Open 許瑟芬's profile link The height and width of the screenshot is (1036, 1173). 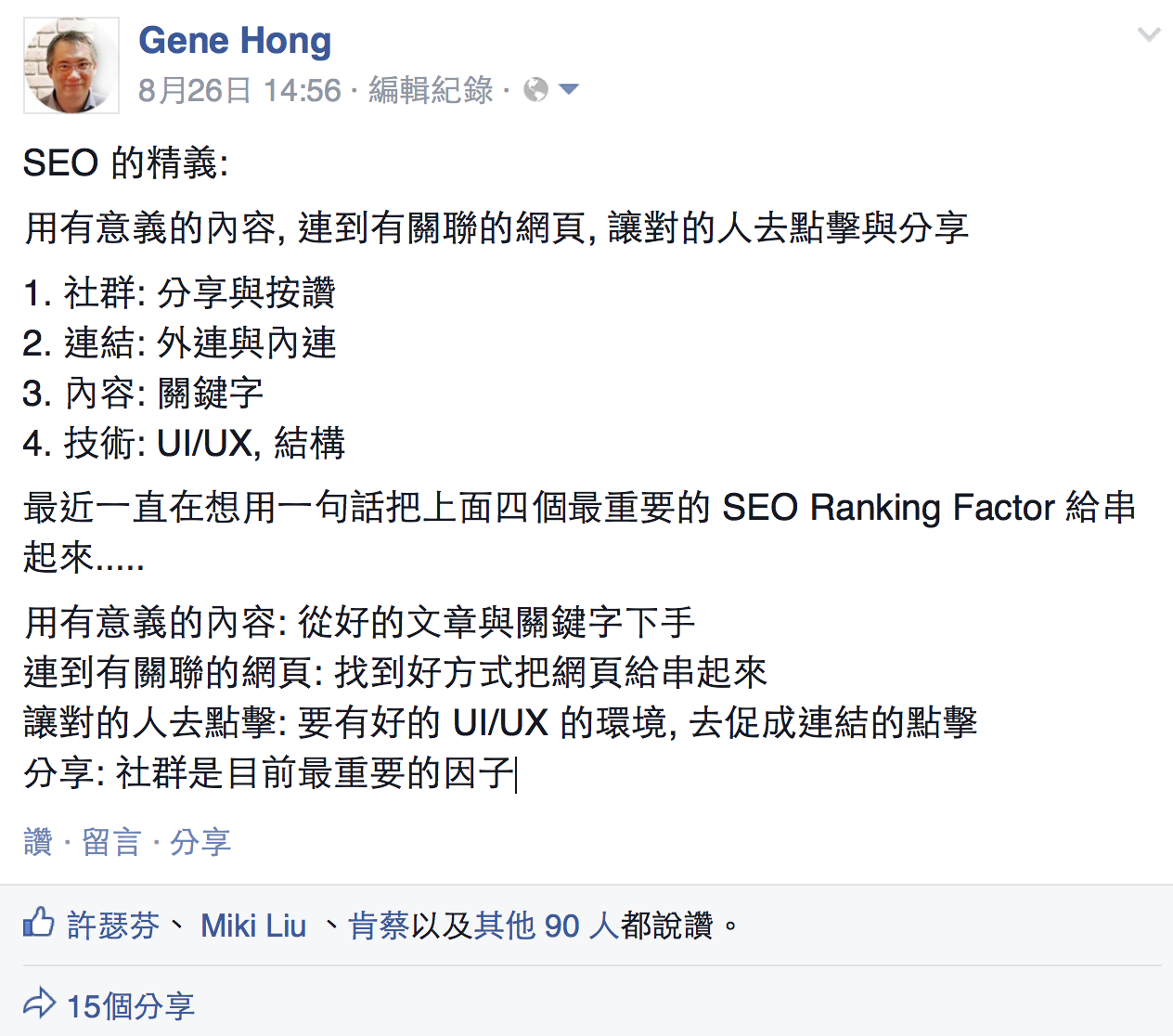tap(113, 926)
